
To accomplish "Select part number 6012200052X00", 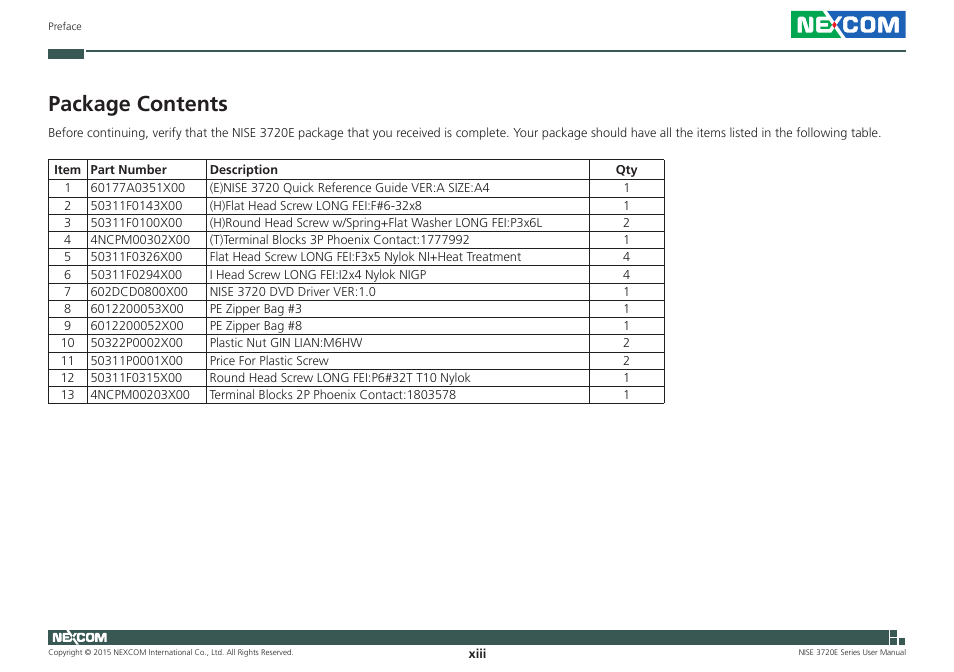I will pos(137,325).
